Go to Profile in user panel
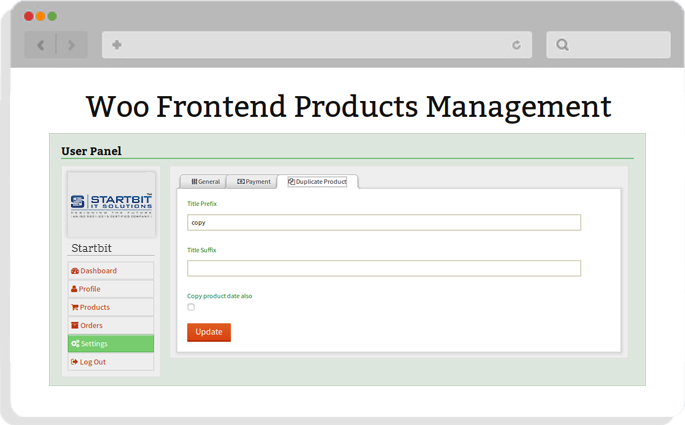Image resolution: width=685 pixels, height=425 pixels. click(x=110, y=289)
